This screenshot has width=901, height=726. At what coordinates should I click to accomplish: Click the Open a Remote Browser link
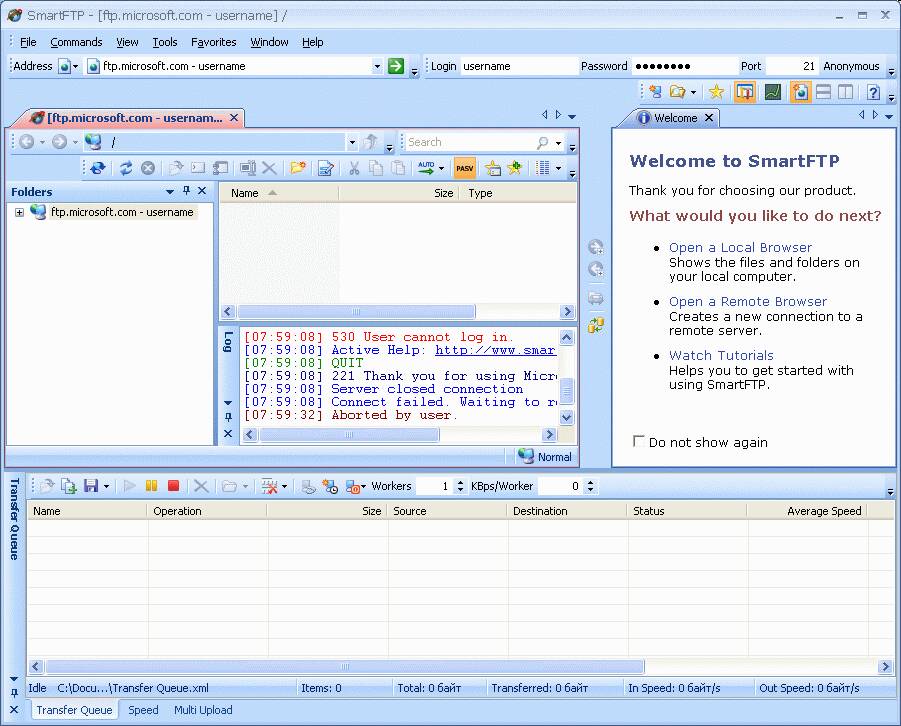[x=748, y=301]
